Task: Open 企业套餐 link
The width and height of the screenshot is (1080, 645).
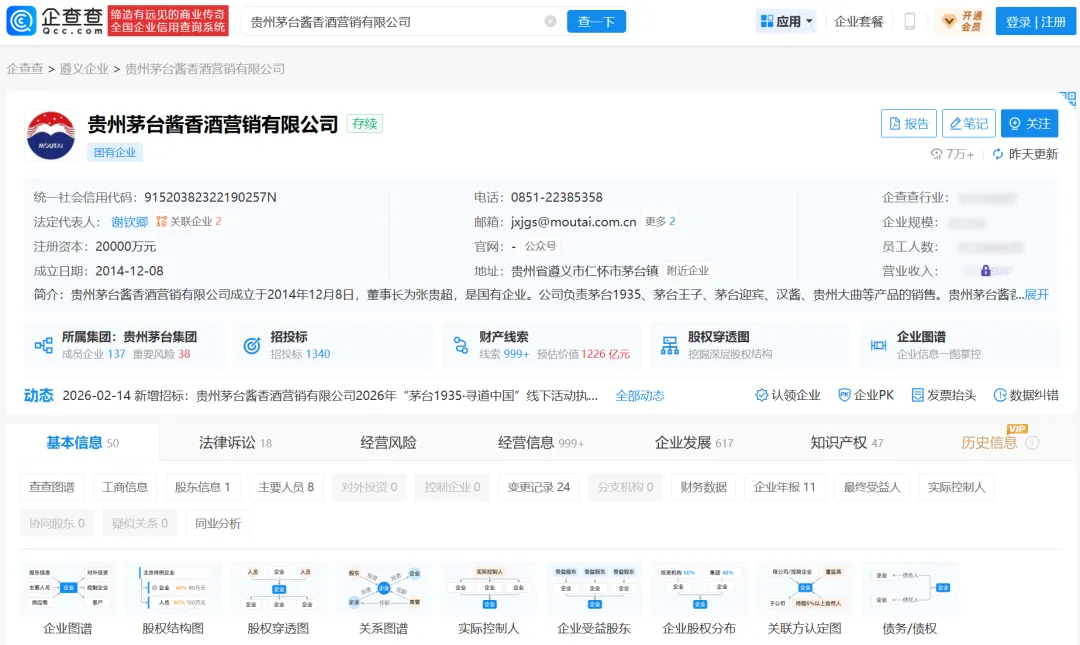Action: click(858, 21)
